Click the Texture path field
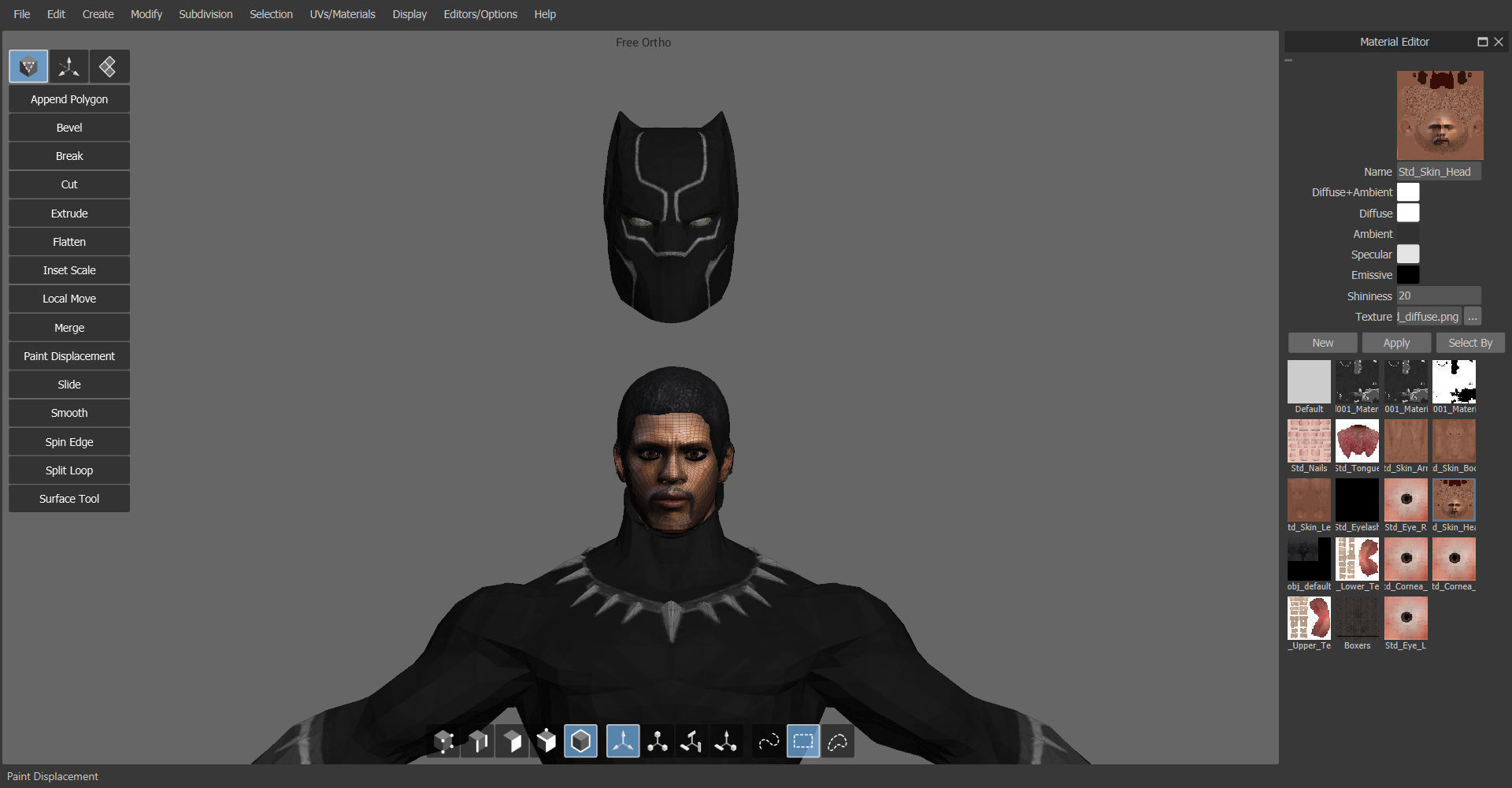Image resolution: width=1512 pixels, height=788 pixels. 1429,317
